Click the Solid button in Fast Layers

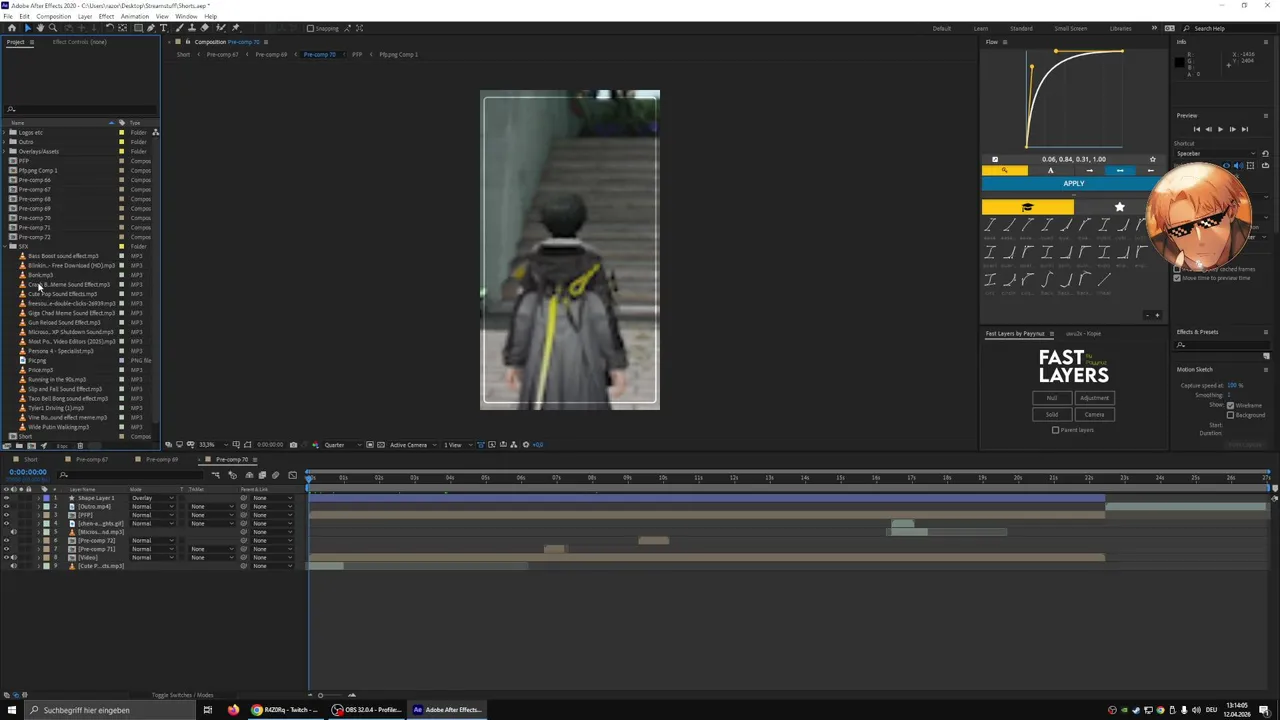[1051, 414]
